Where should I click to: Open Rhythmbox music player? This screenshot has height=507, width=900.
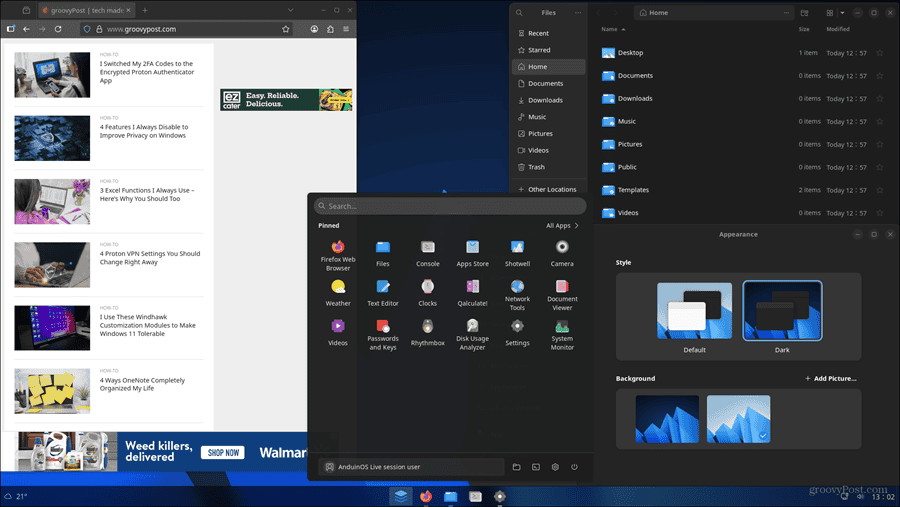pyautogui.click(x=428, y=332)
